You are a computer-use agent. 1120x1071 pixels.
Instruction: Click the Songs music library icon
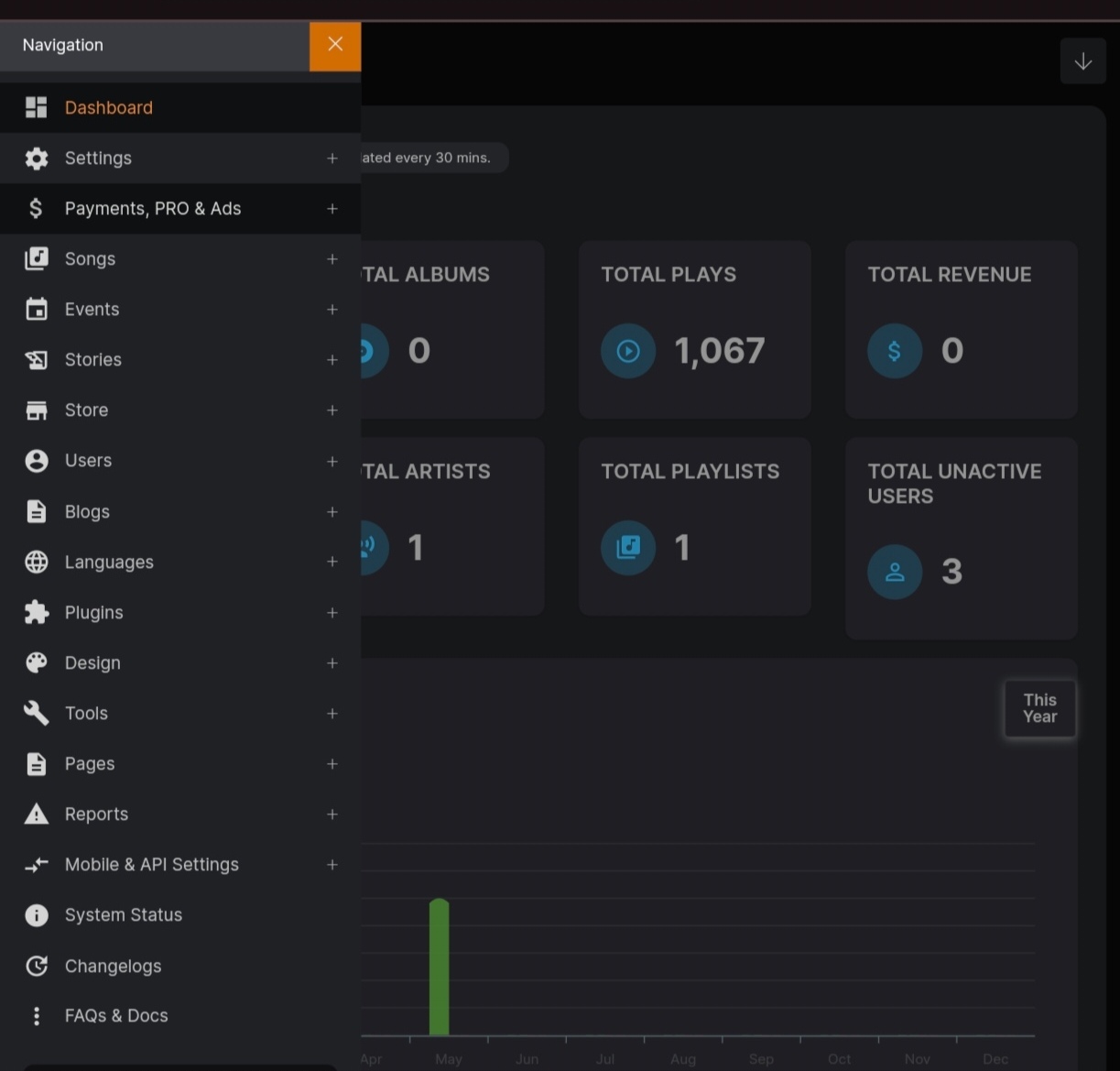tap(37, 259)
